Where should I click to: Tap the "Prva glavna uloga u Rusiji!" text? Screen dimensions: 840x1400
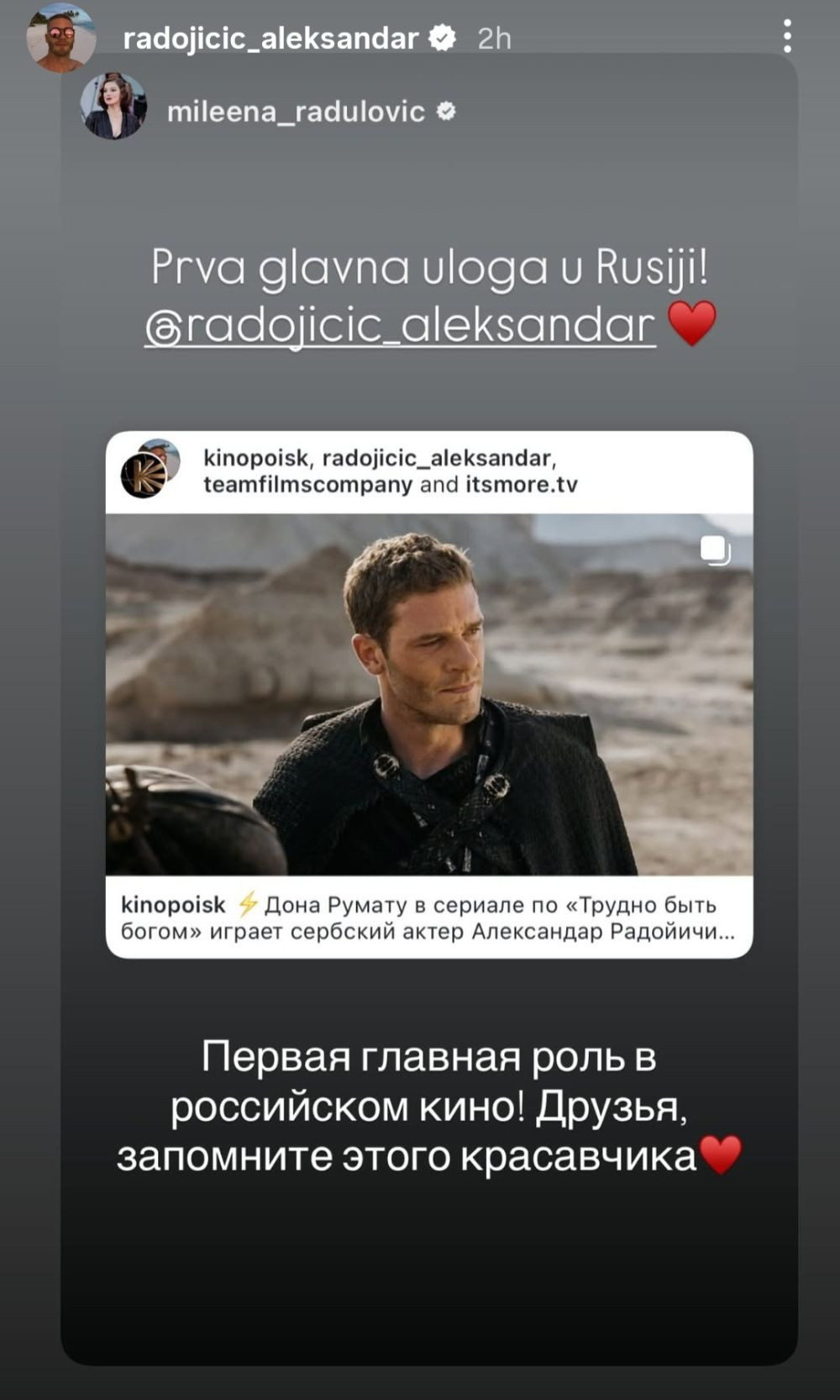click(x=429, y=269)
